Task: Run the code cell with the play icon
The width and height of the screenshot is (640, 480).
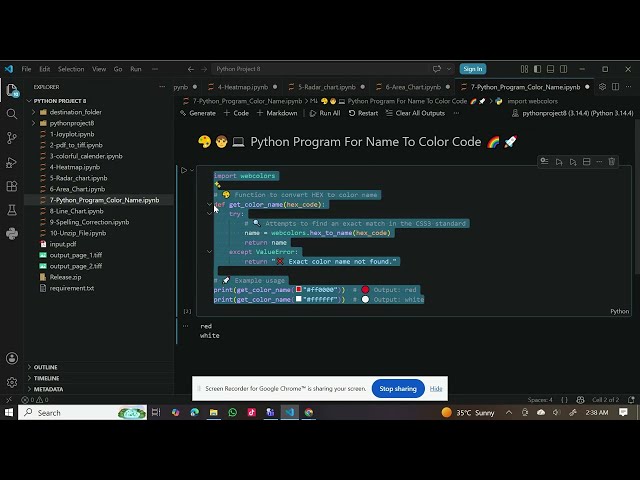Action: point(184,170)
